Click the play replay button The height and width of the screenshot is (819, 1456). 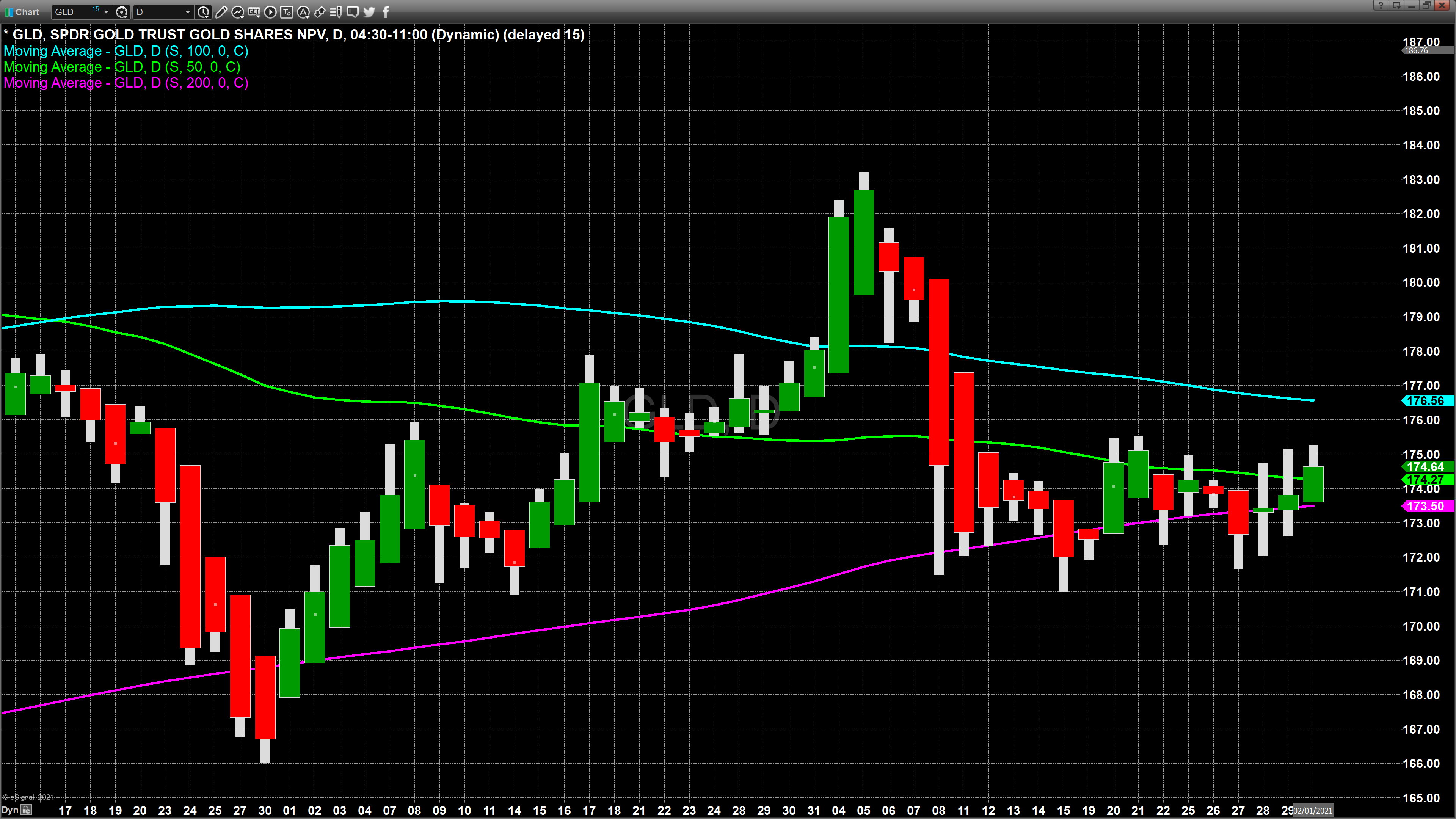point(270,12)
